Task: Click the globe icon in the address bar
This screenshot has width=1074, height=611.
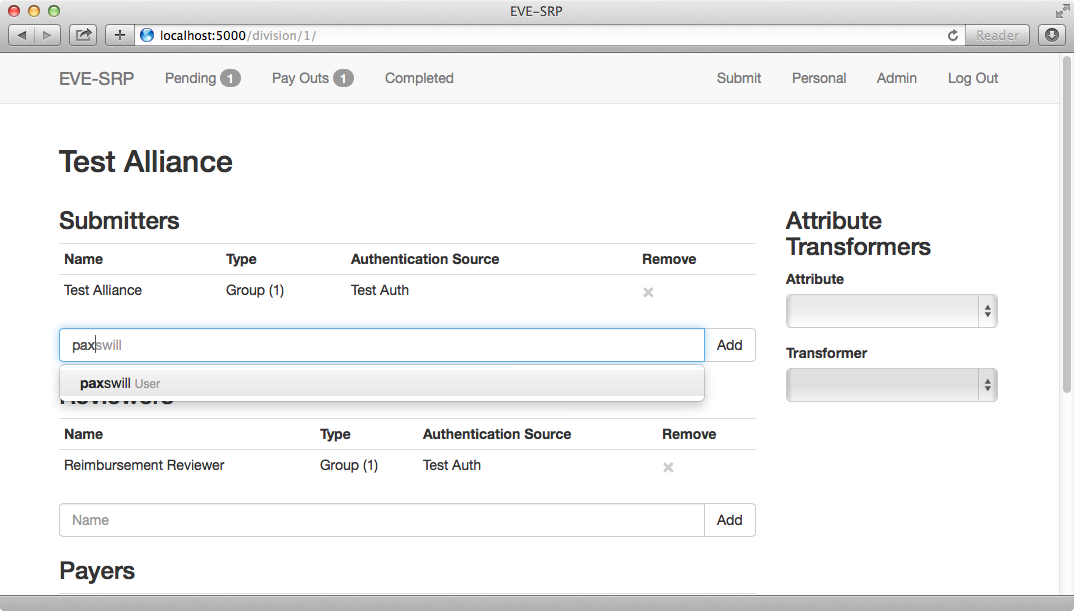Action: pos(147,35)
